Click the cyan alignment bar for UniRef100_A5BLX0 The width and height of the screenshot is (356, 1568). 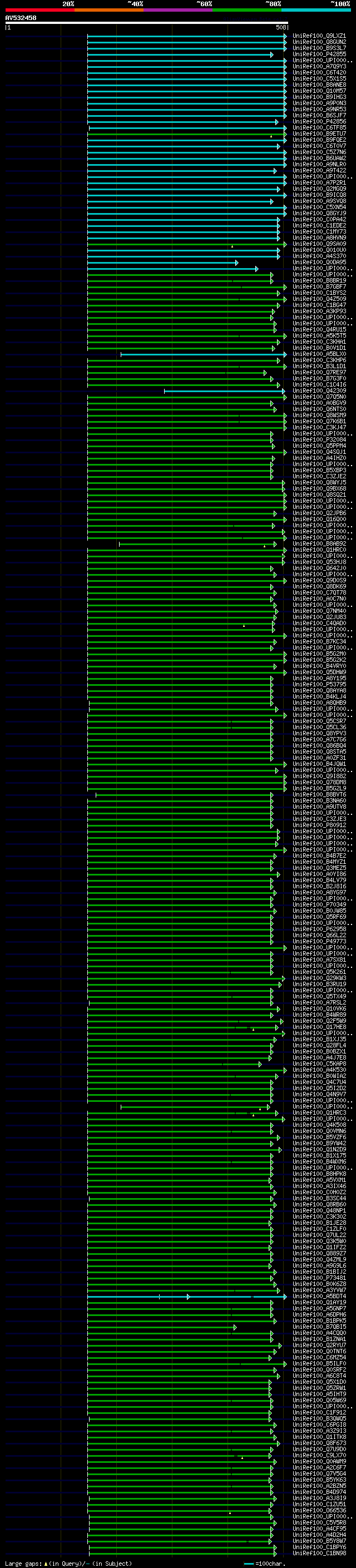(202, 354)
